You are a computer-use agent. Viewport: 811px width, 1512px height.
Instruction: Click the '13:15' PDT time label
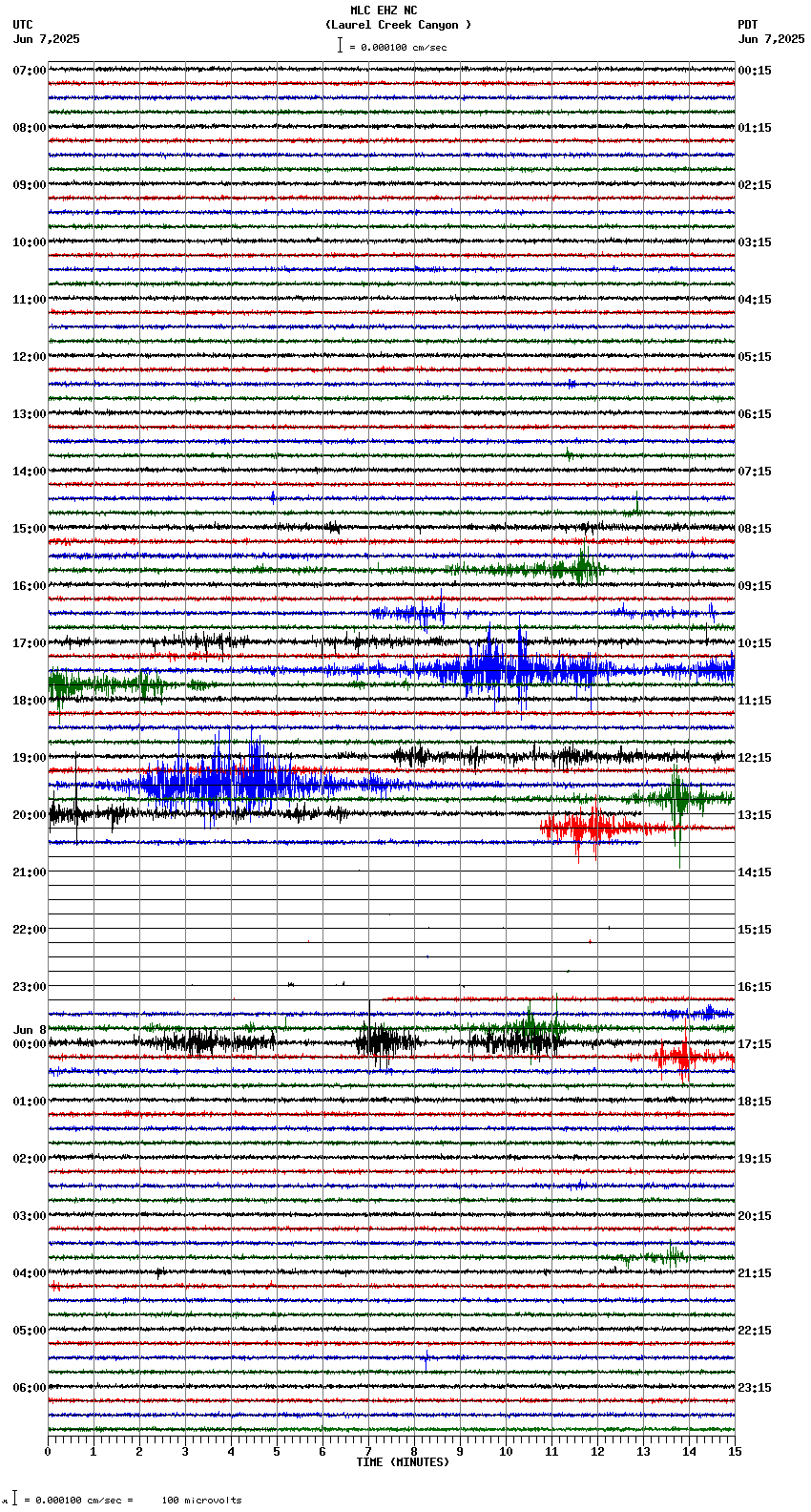[755, 815]
